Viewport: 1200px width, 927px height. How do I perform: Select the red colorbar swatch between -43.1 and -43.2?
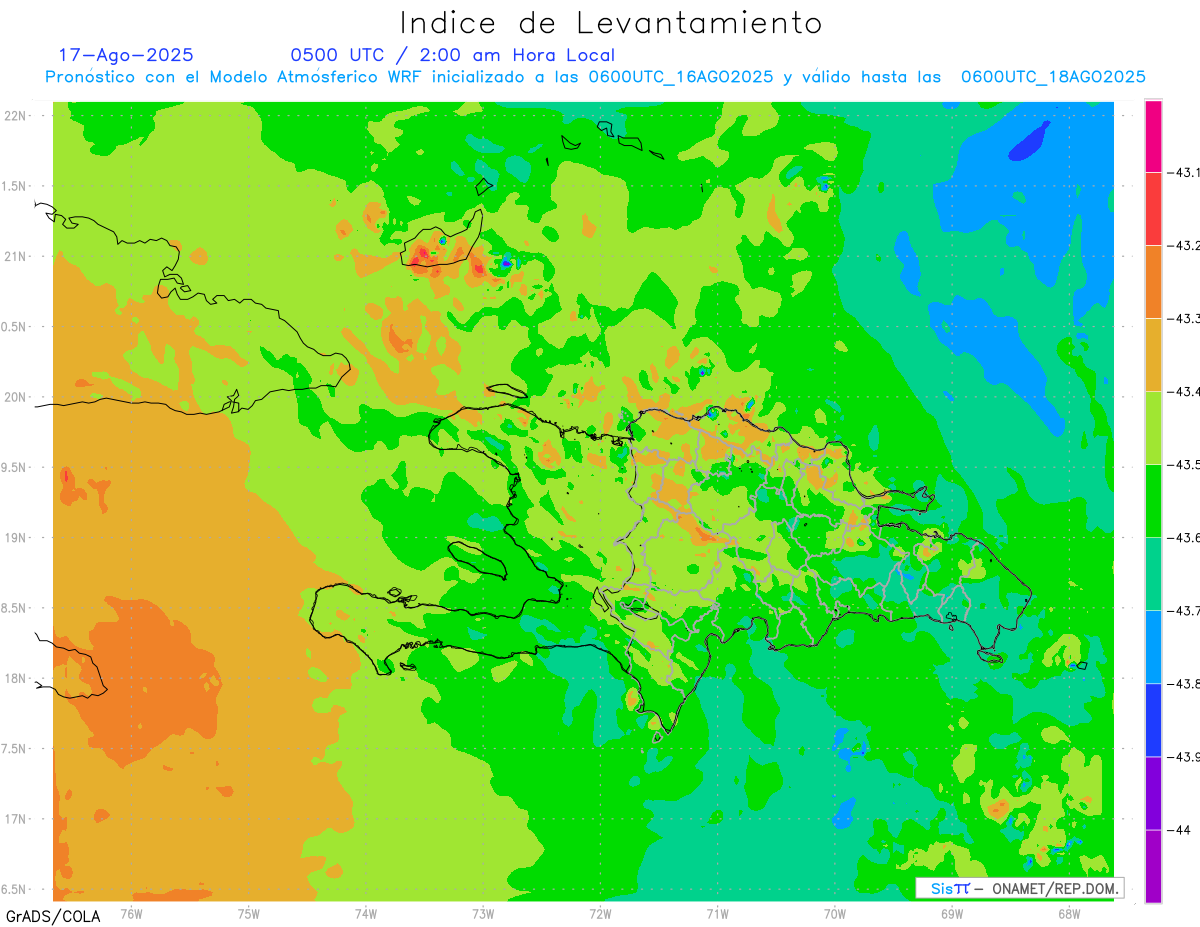1153,209
